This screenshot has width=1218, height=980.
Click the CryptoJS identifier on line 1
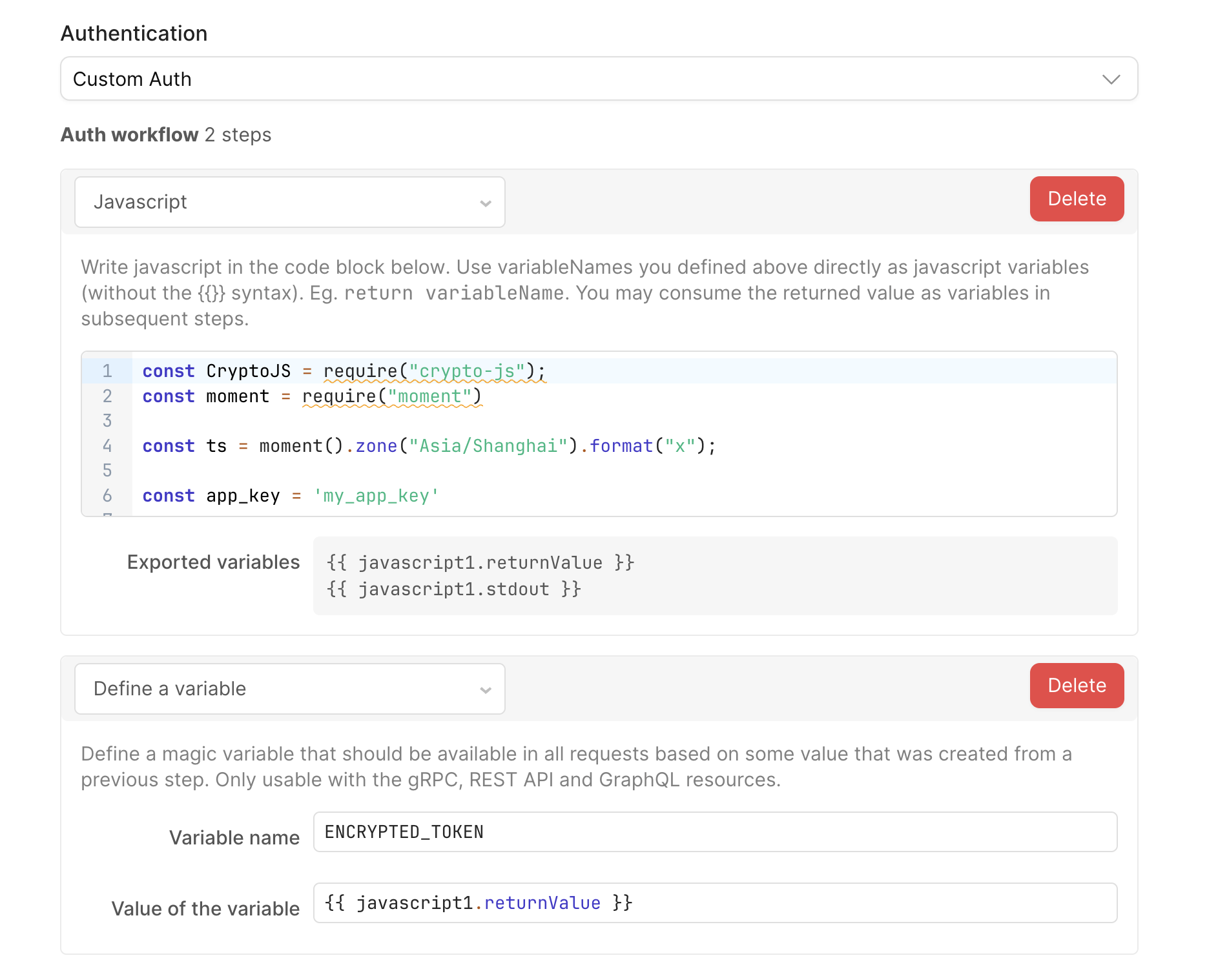tap(248, 371)
